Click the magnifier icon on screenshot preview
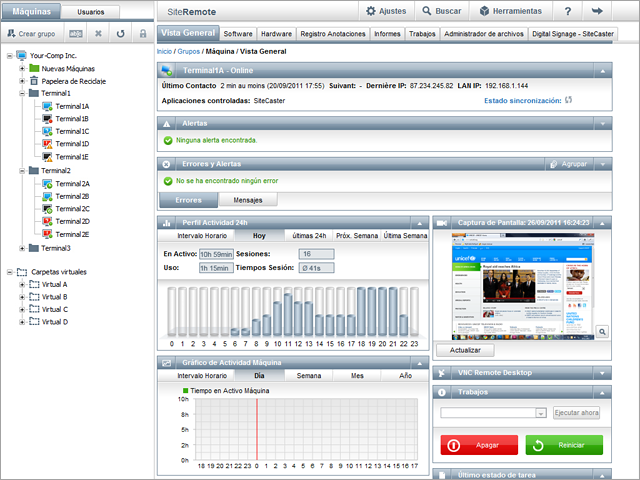Screen dimensions: 640x480 [603, 330]
